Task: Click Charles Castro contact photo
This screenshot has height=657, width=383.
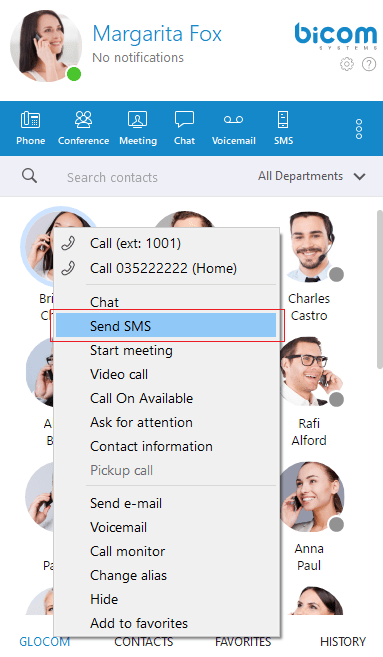Action: 311,246
